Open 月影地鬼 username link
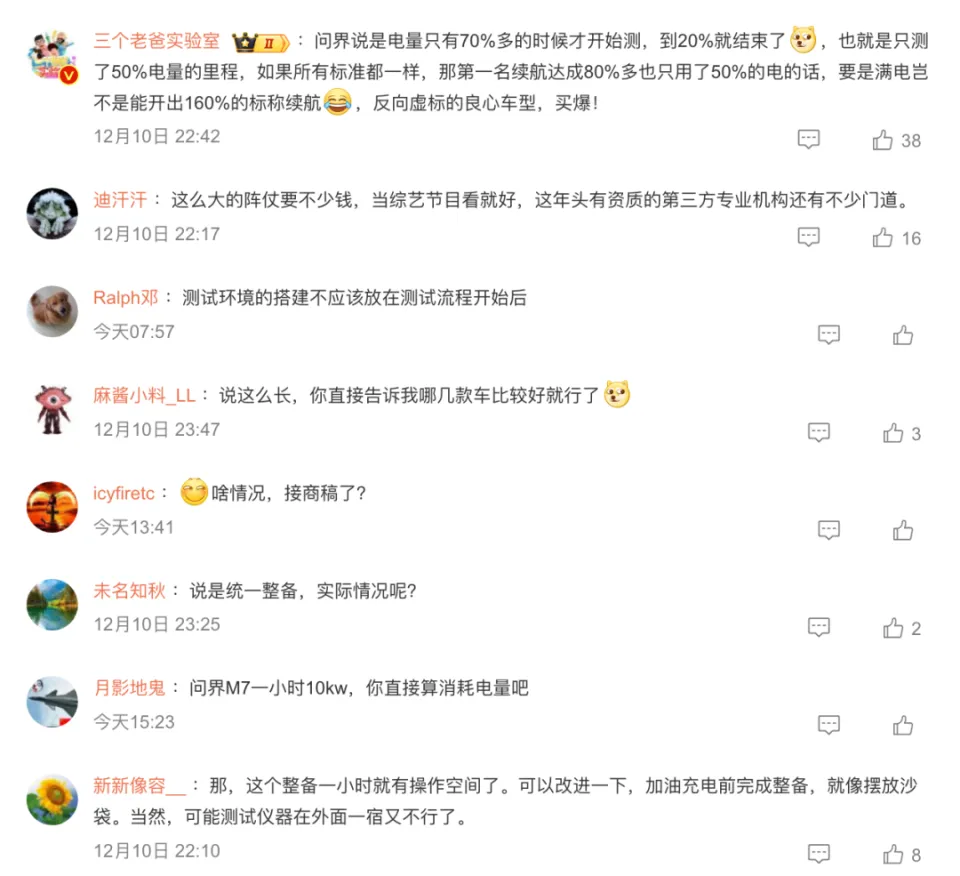 pos(129,687)
